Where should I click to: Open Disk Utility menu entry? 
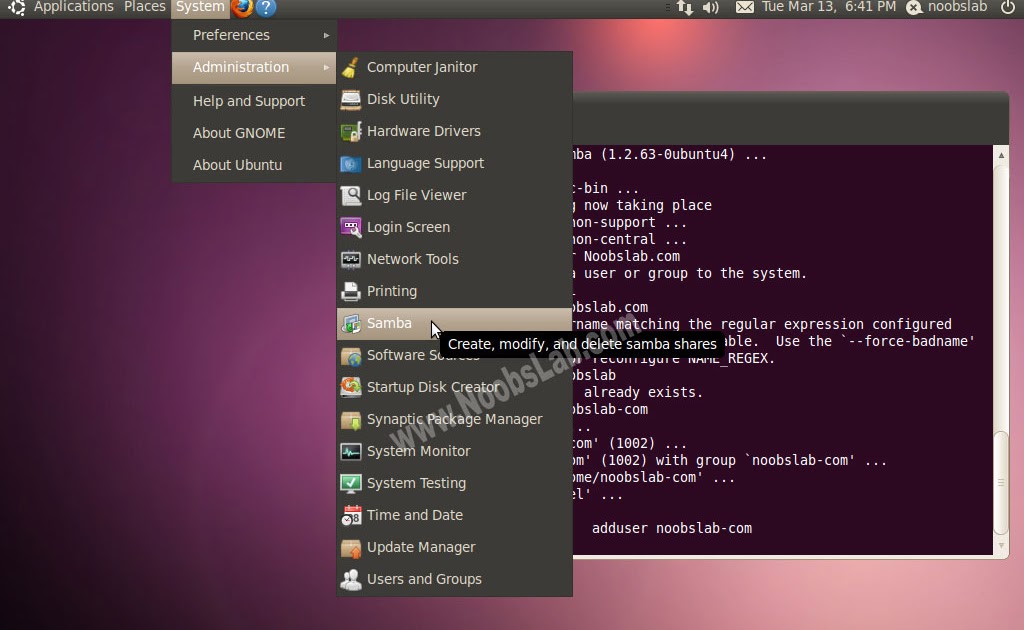[455, 99]
